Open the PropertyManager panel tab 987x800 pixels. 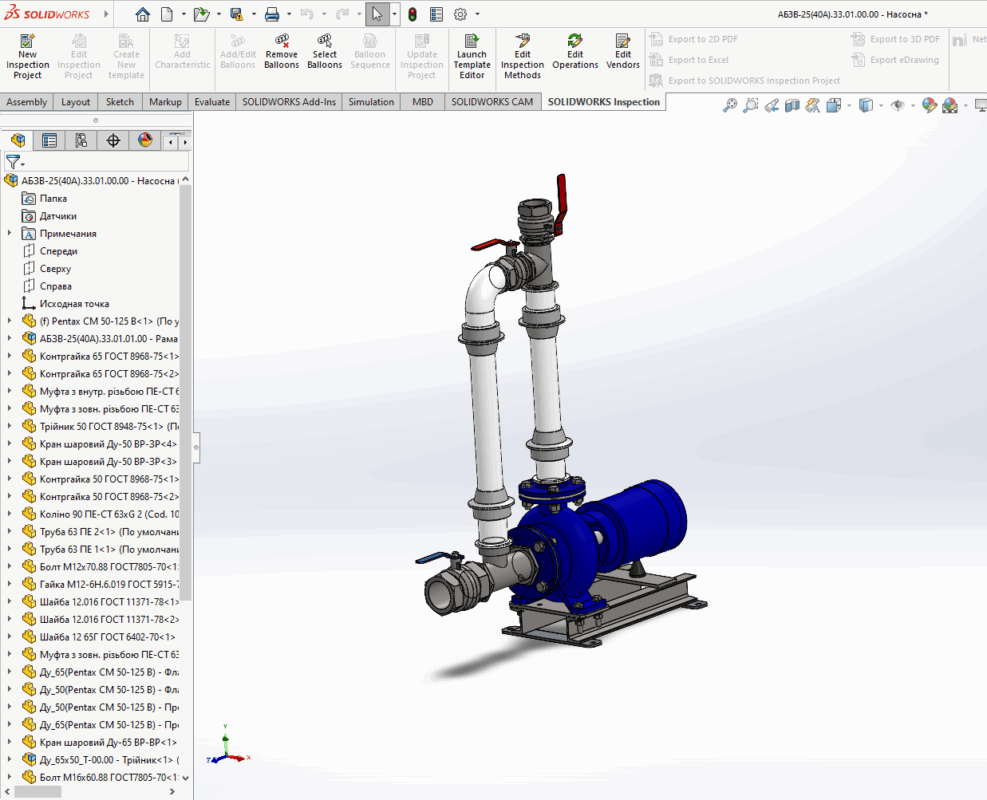pos(49,141)
